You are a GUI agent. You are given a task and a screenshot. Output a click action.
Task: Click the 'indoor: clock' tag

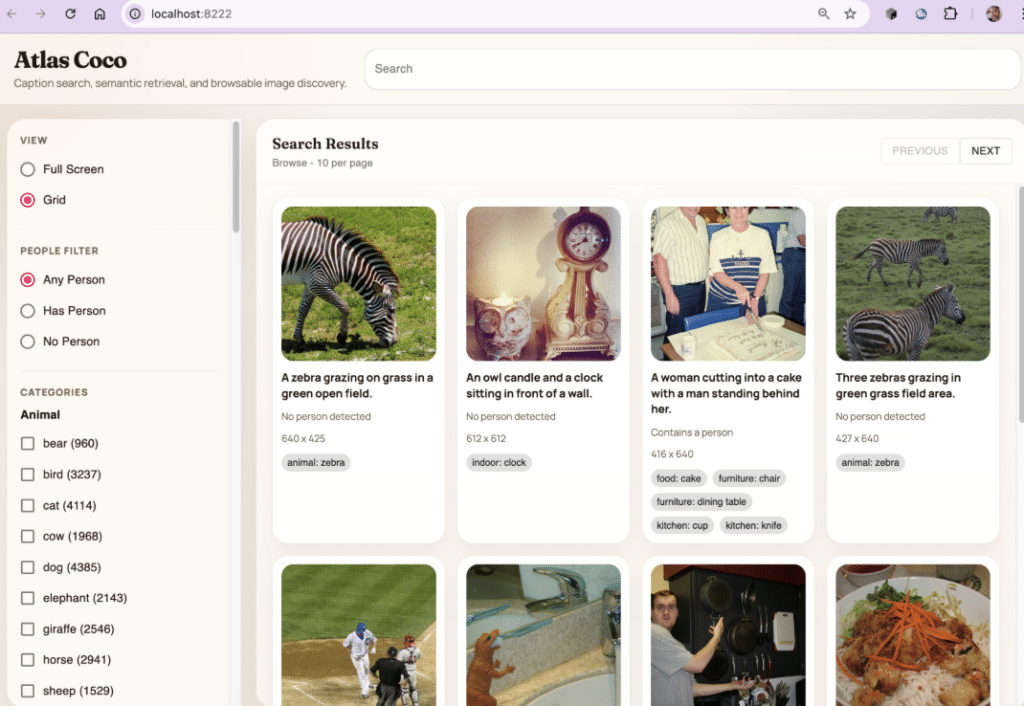click(499, 462)
